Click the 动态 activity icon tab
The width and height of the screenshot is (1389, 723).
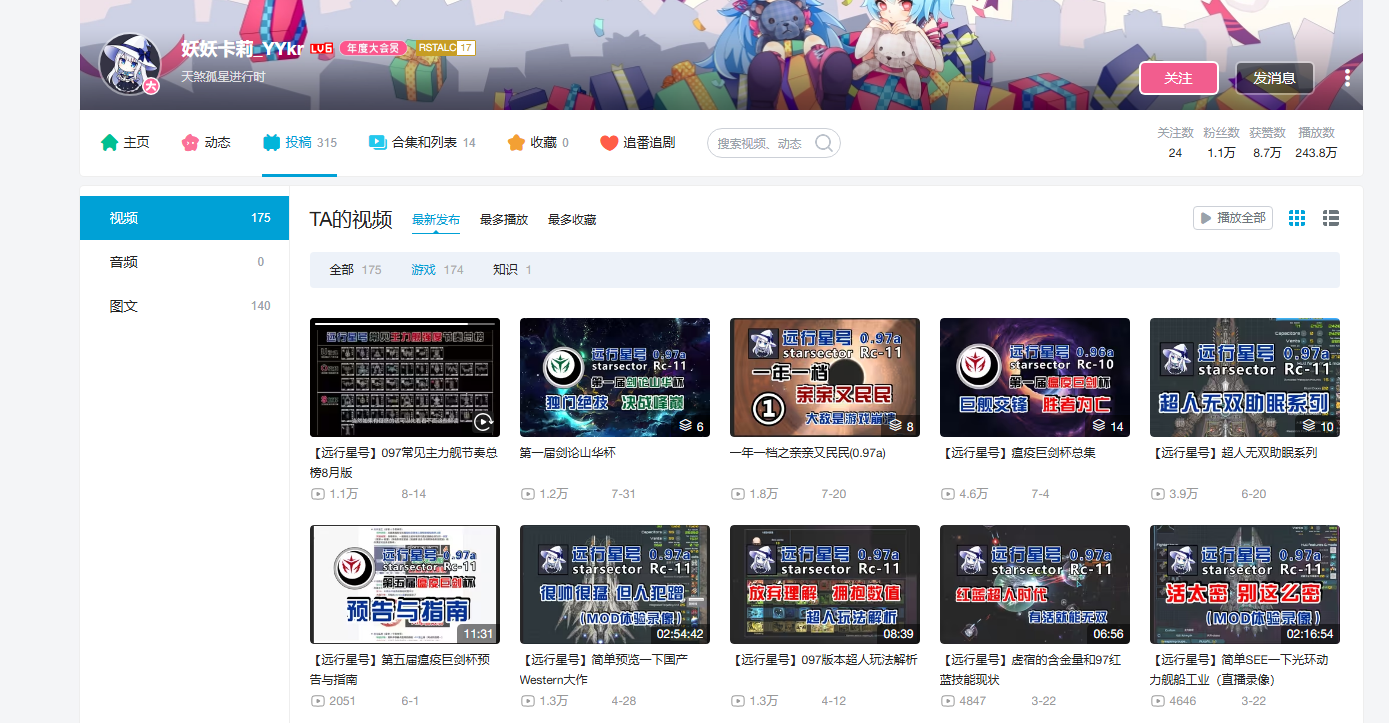(206, 143)
